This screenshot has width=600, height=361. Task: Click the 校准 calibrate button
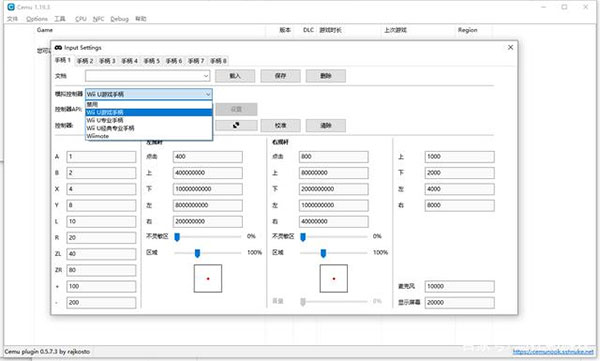click(280, 125)
